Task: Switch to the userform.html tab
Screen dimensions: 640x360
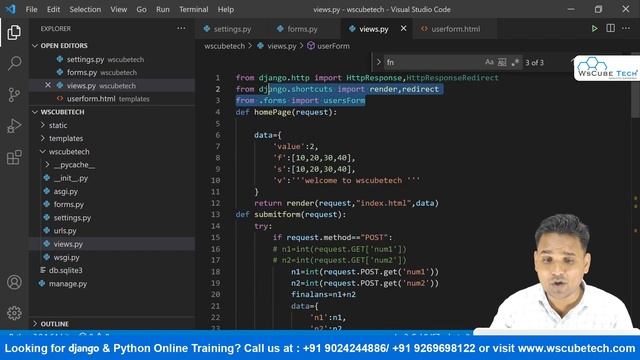Action: [456, 29]
